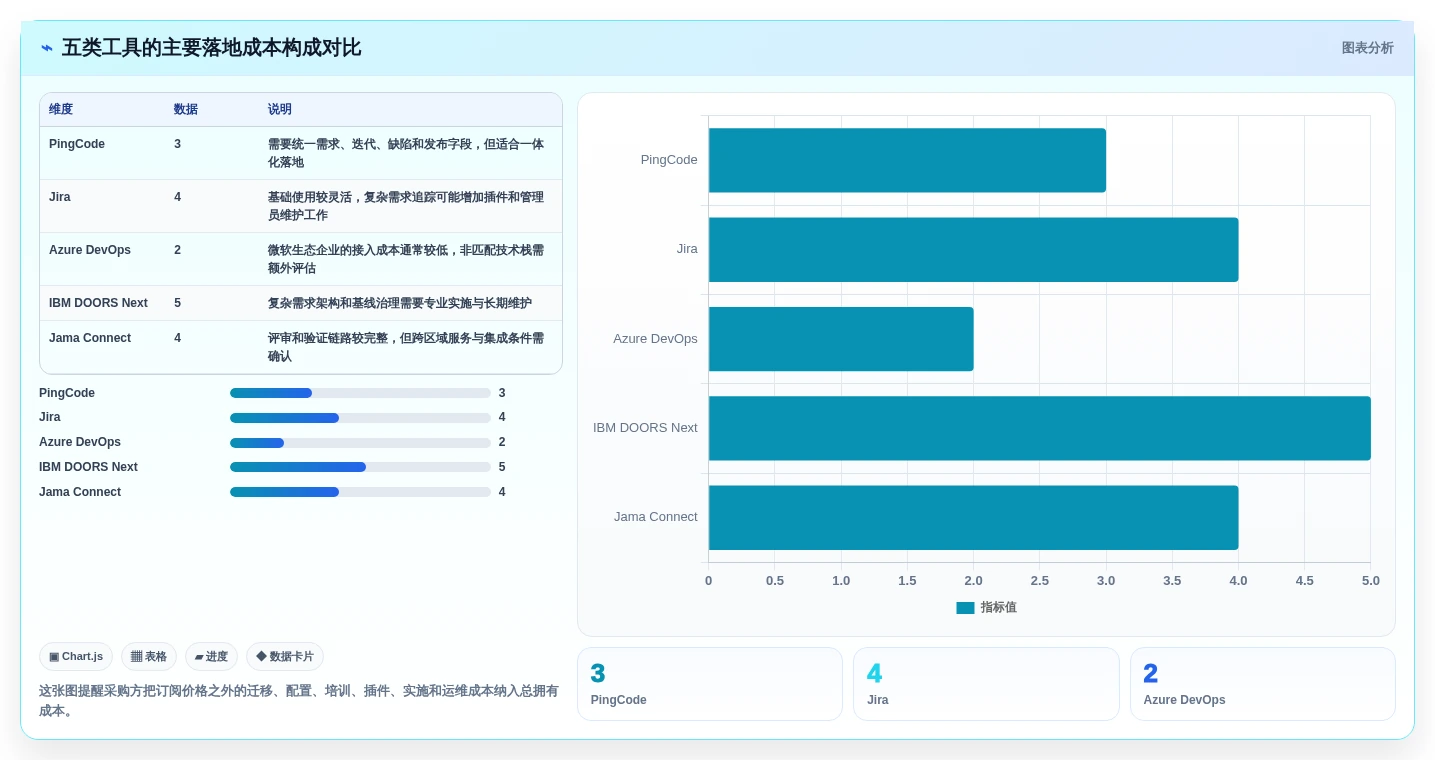Click the Jama Connect bar in chart

pyautogui.click(x=973, y=517)
